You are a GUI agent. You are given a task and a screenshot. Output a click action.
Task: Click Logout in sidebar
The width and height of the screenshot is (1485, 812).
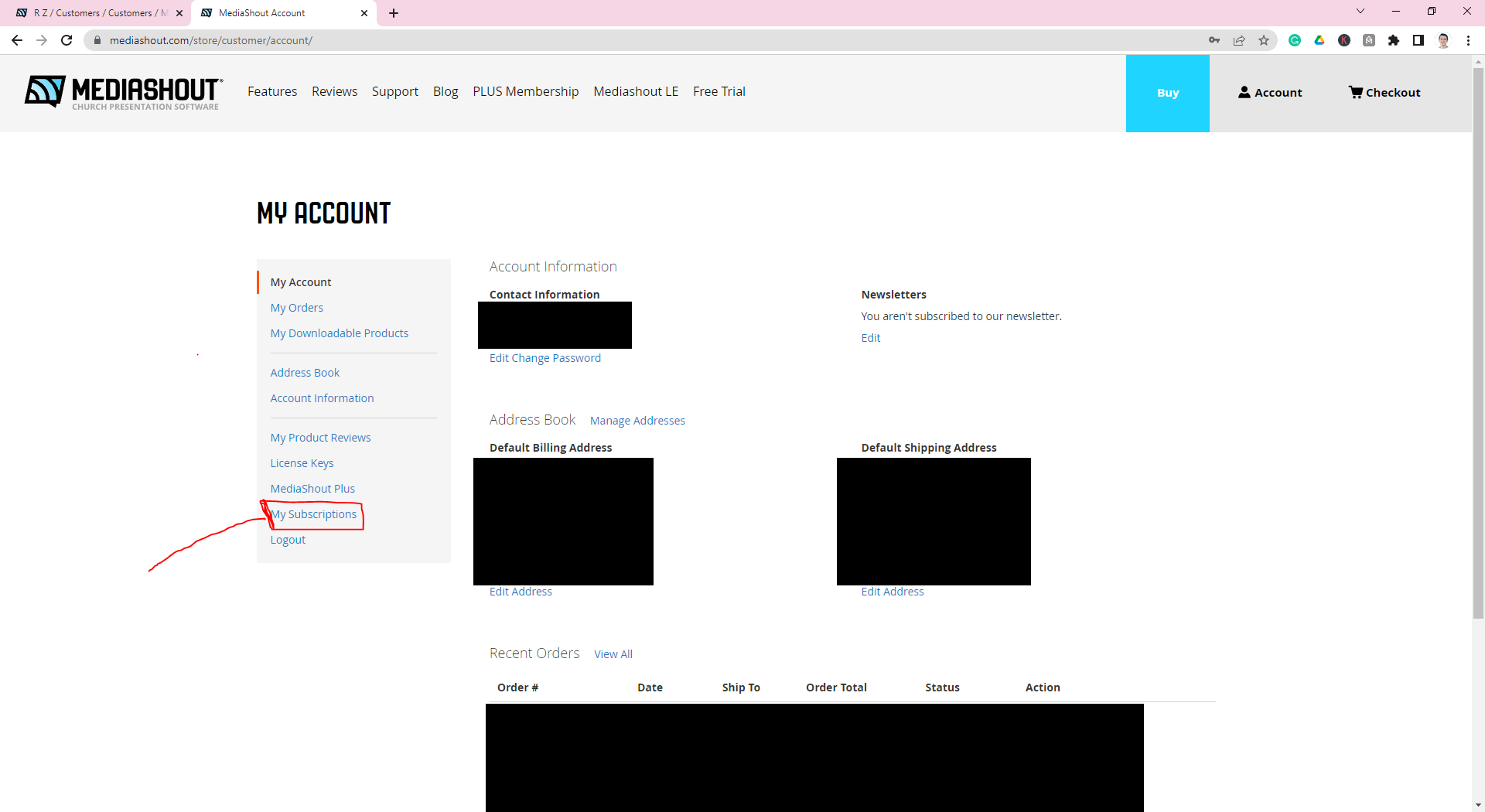point(288,540)
